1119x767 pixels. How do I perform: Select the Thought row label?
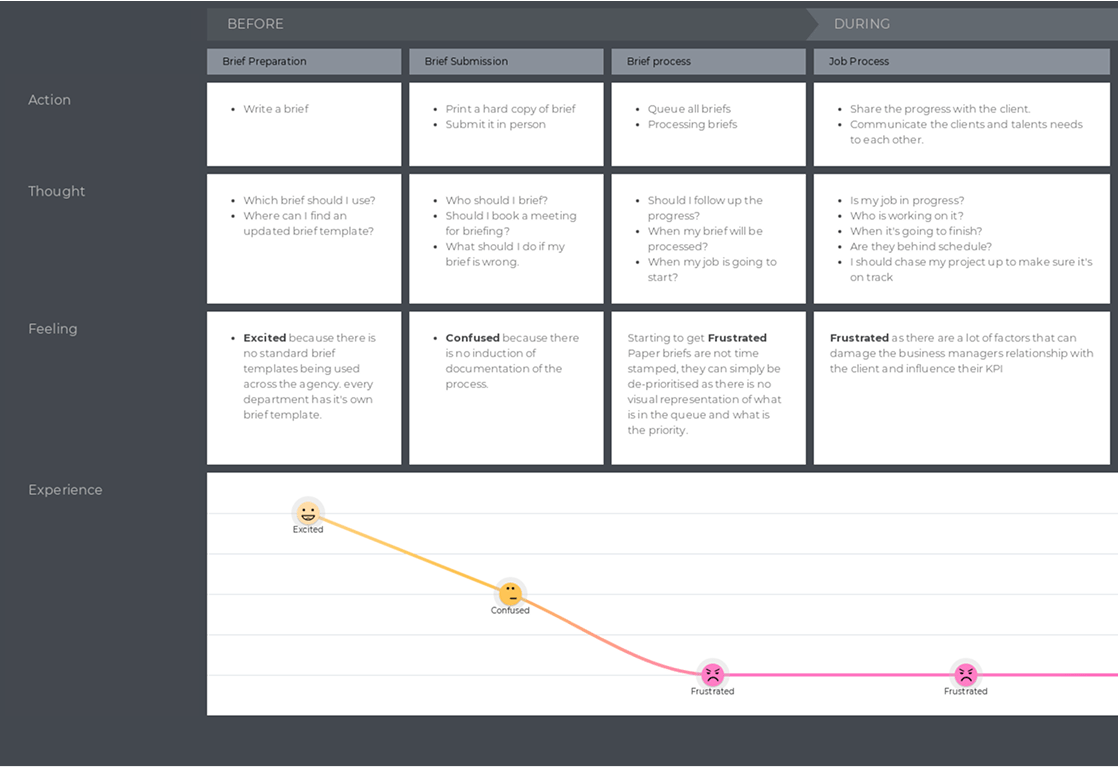coord(57,192)
